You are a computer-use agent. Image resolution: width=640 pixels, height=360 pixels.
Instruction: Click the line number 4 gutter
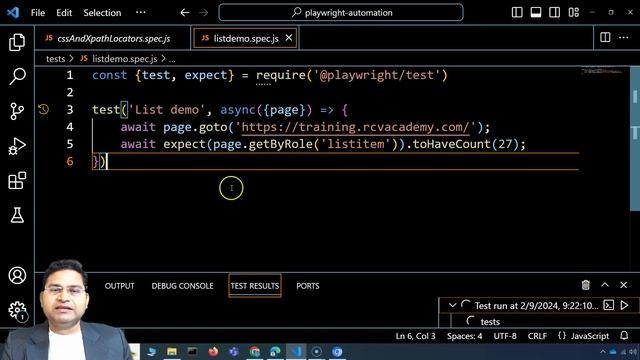[70, 127]
